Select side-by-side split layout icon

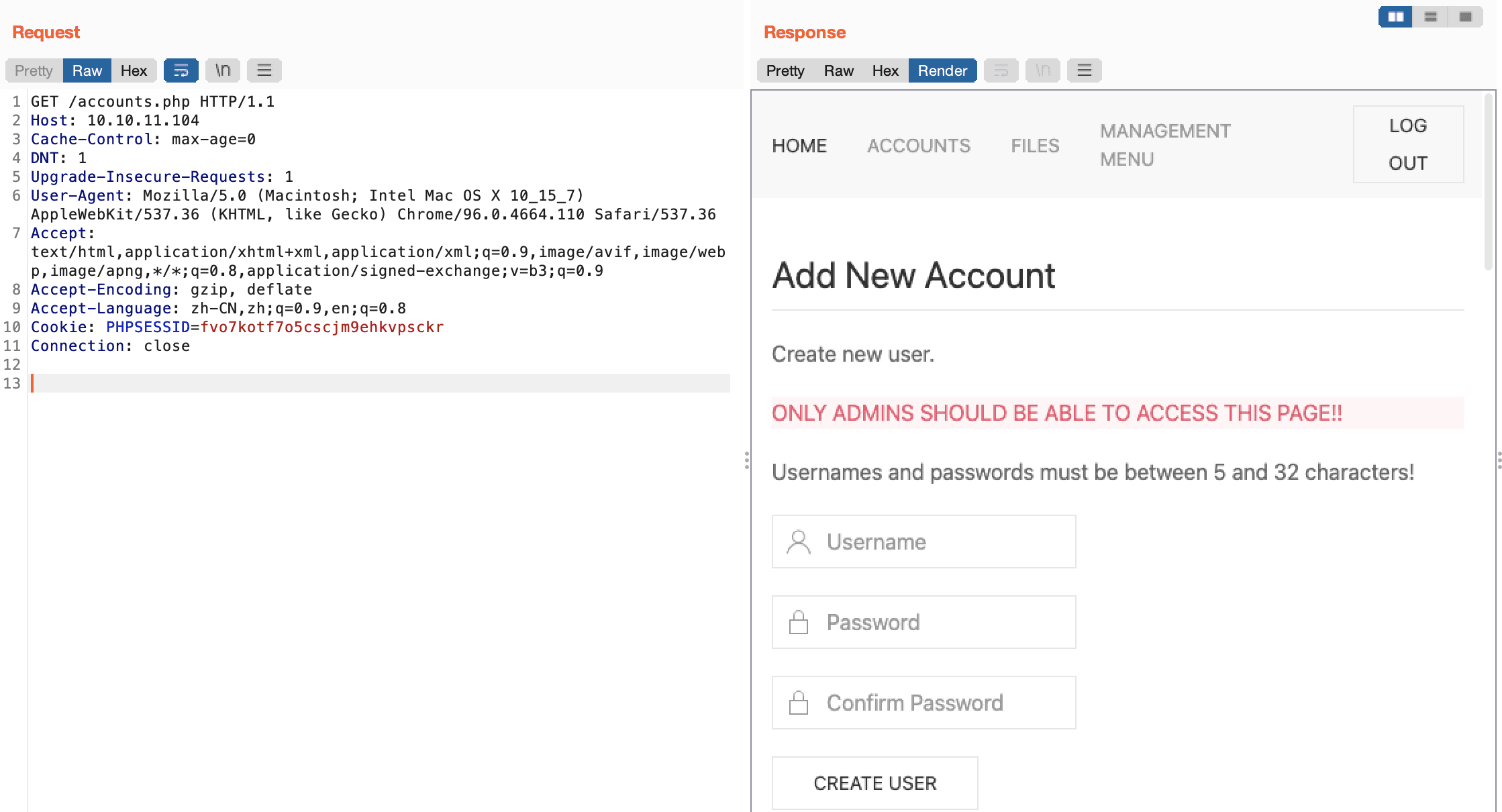point(1395,17)
